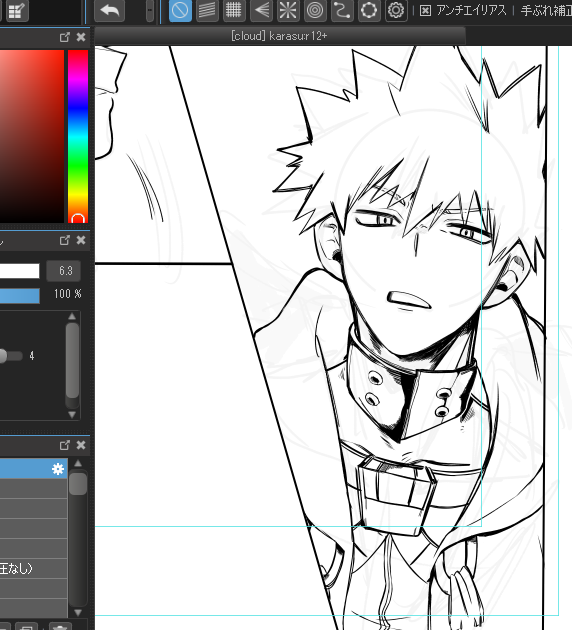
Task: Open the palette edit icon in top toolbar
Action: click(x=16, y=11)
